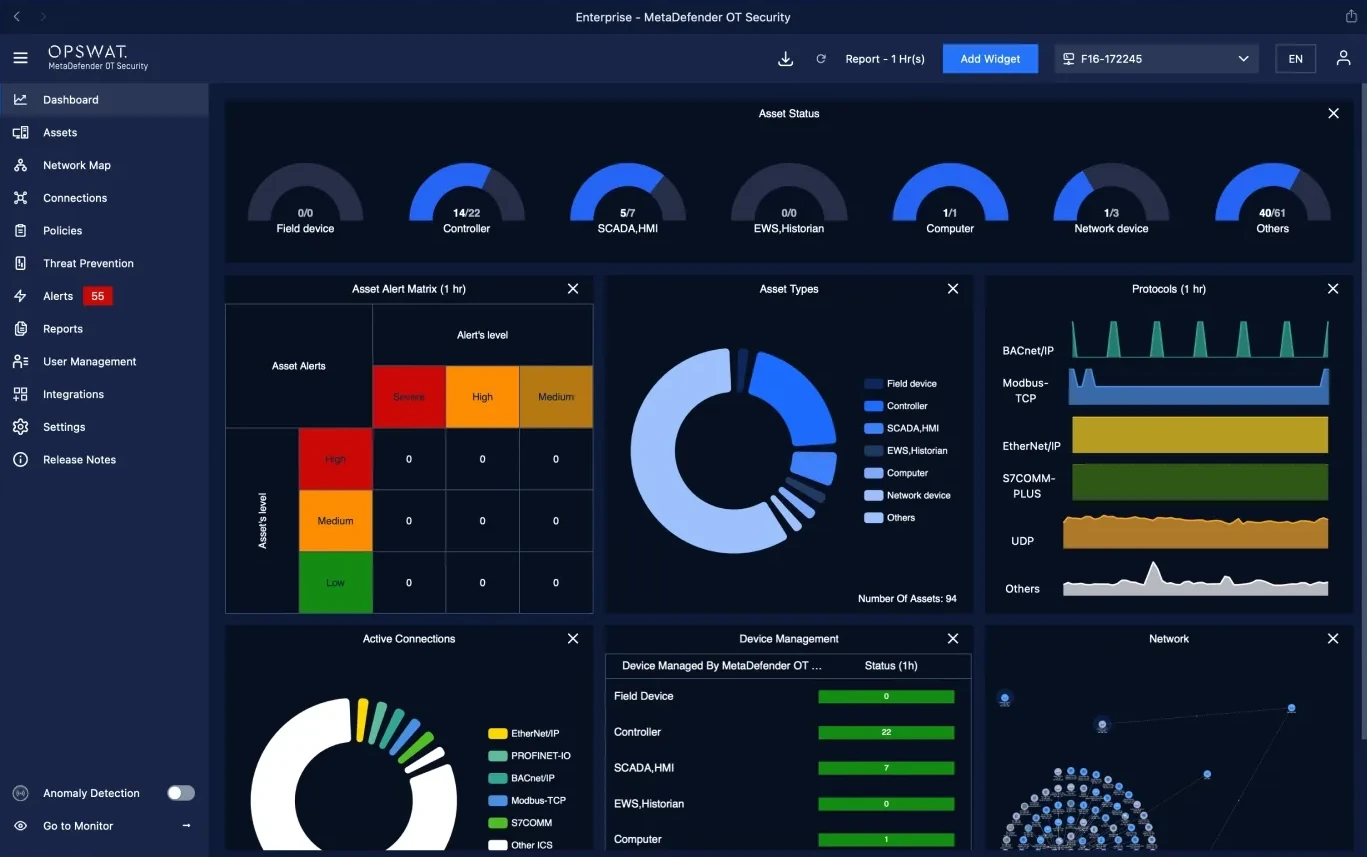Click the Assets sidebar icon

pos(20,132)
